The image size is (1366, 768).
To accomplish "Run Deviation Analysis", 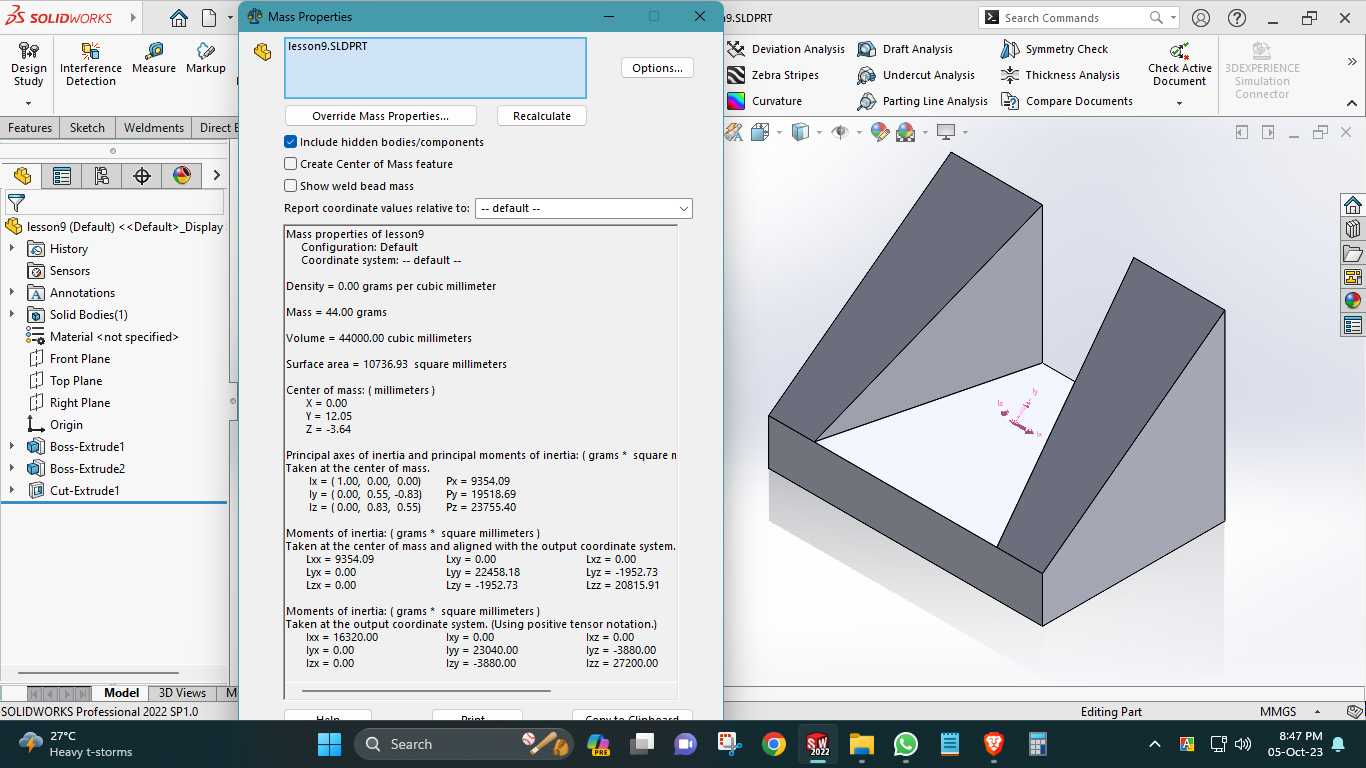I will [x=786, y=49].
